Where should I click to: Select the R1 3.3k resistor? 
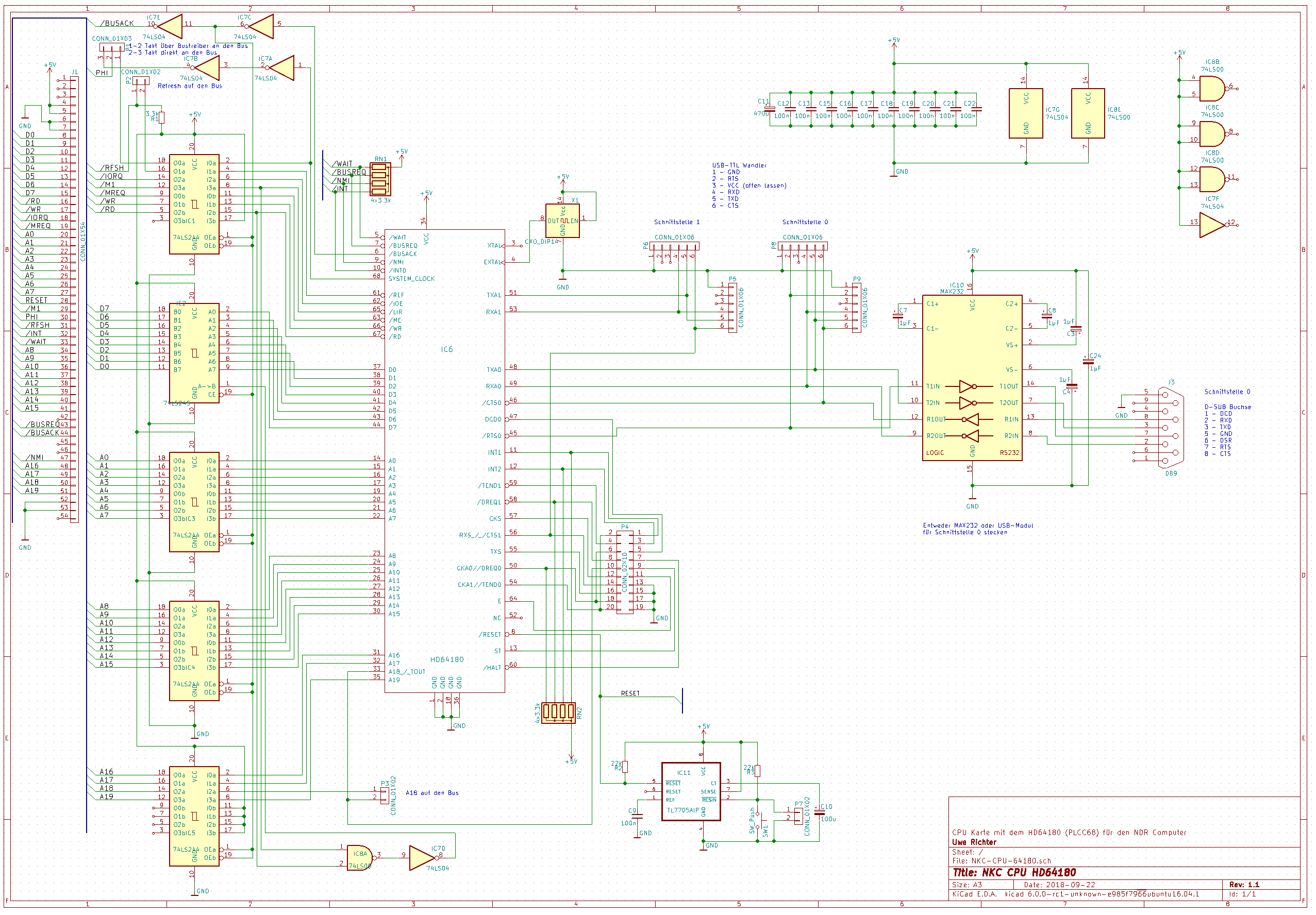point(162,117)
